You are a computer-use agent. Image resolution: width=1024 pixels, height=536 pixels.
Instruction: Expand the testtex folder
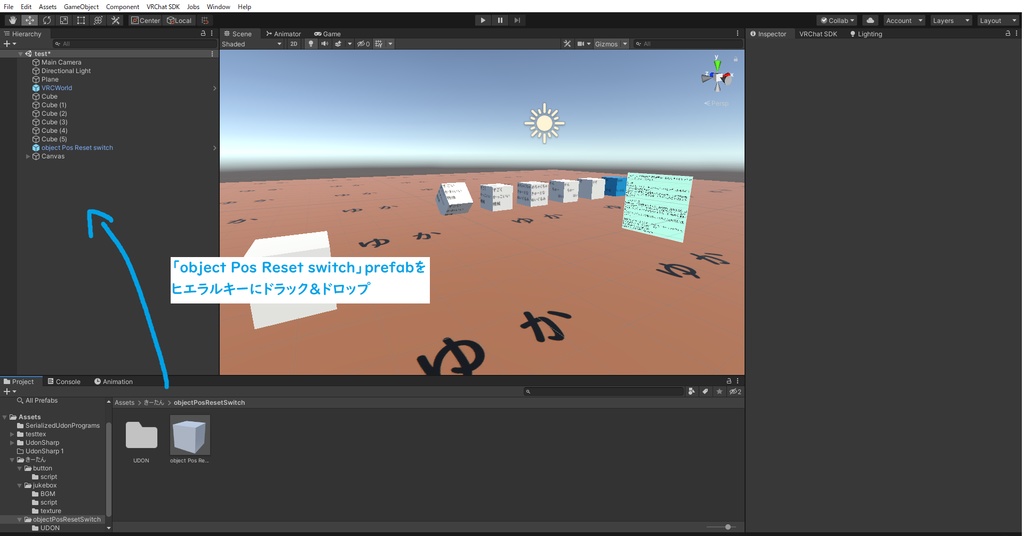coord(12,434)
